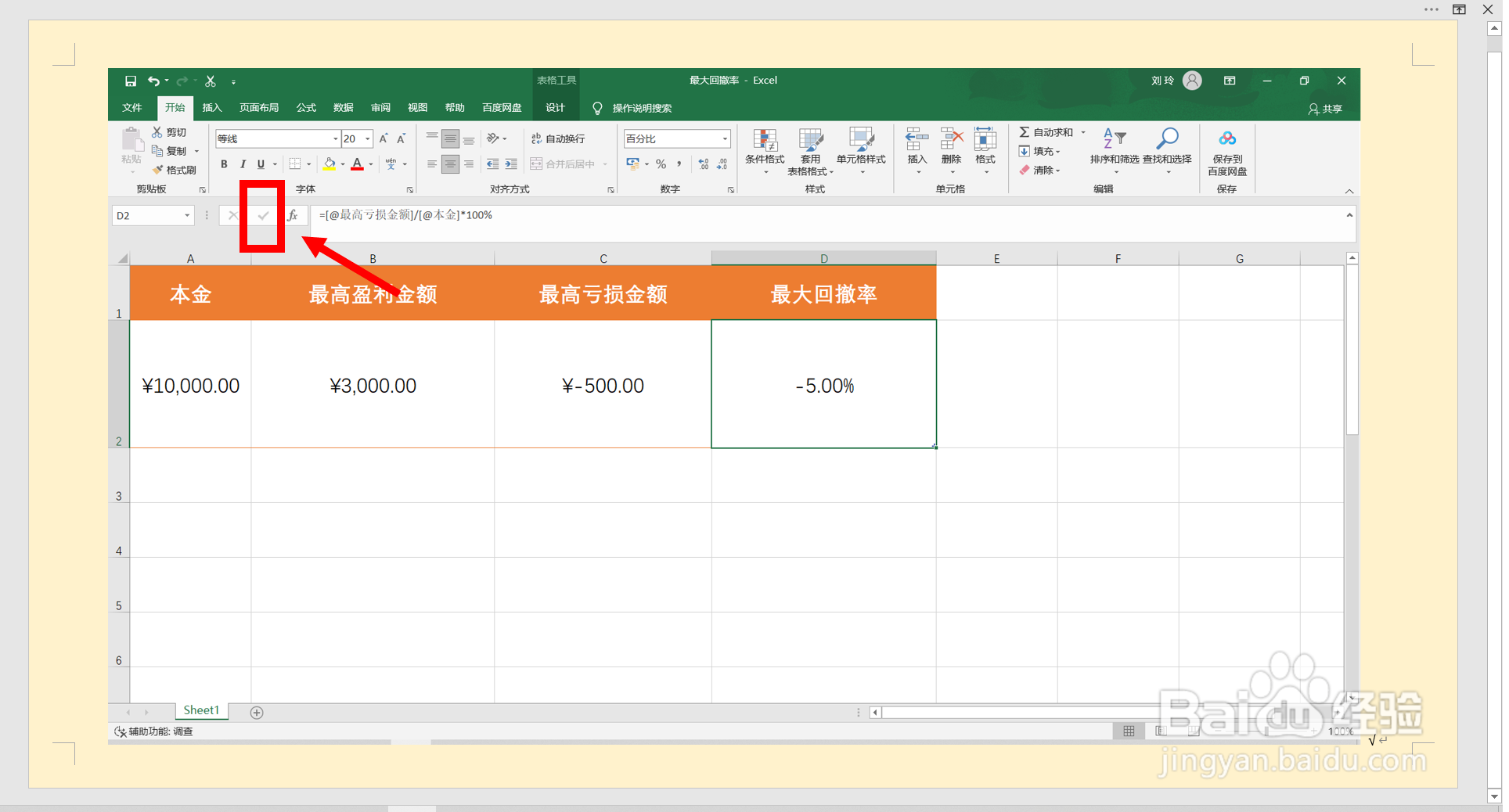The image size is (1509, 812).
Task: Activate 格式刷 format painter
Action: point(174,170)
